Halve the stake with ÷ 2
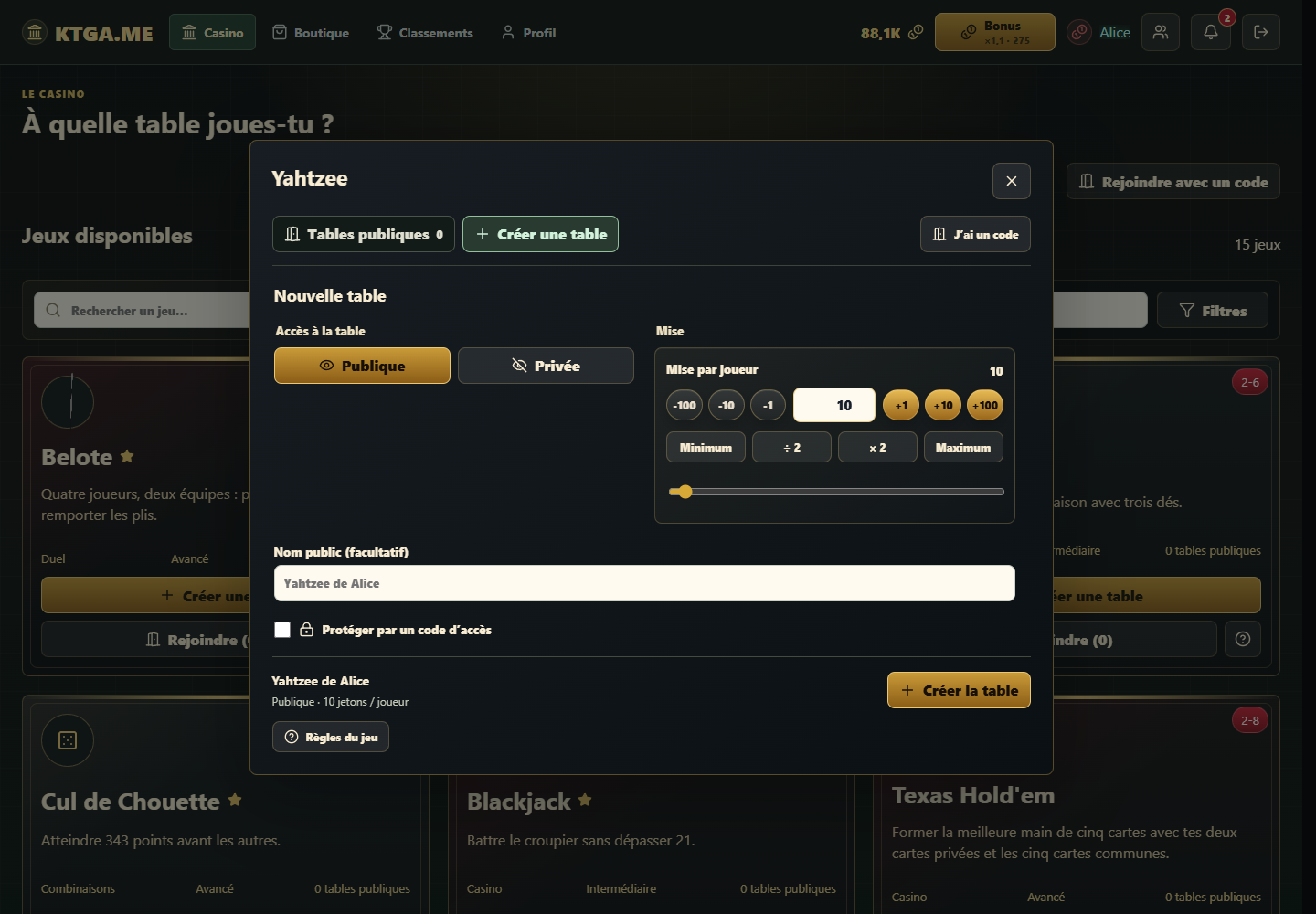 pos(791,447)
